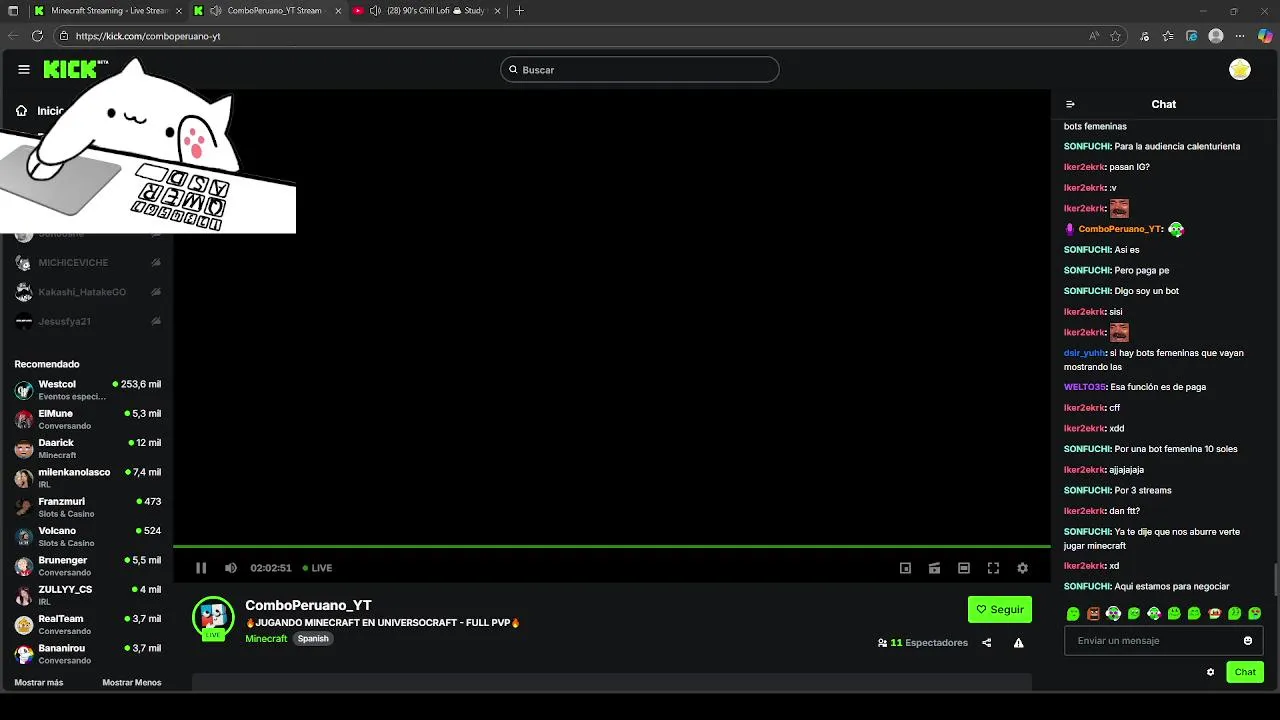Image resolution: width=1280 pixels, height=720 pixels.
Task: Open the user profile avatar menu
Action: pos(1240,69)
